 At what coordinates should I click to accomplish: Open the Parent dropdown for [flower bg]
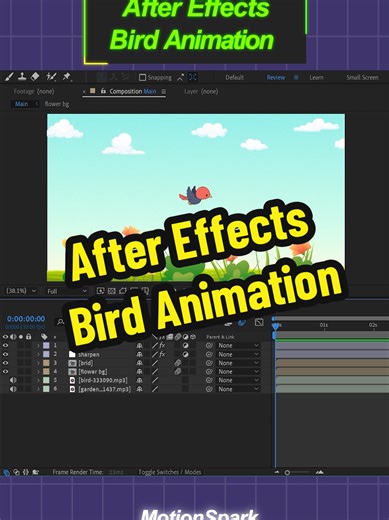238,372
